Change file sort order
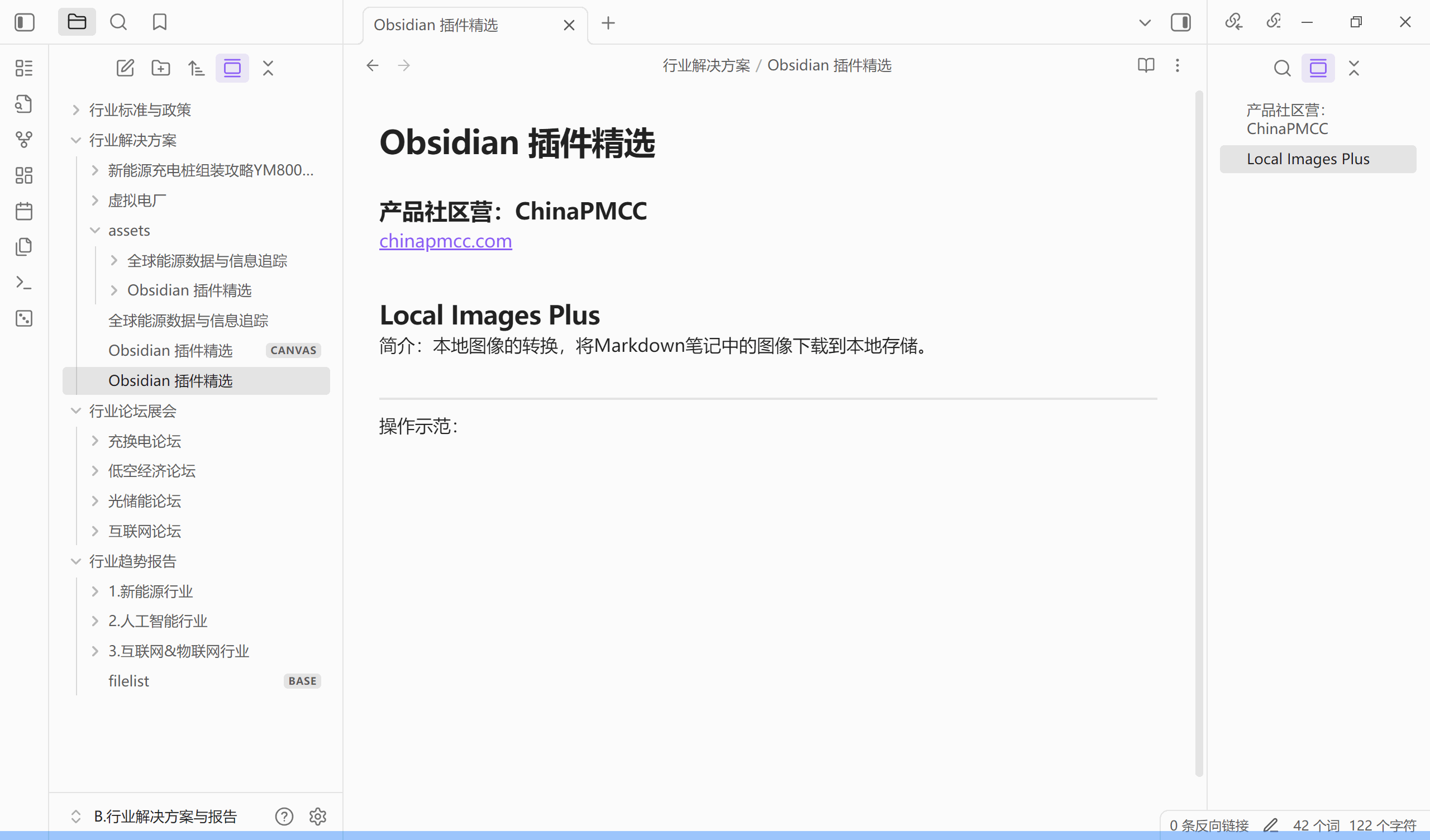The image size is (1430, 840). point(196,68)
